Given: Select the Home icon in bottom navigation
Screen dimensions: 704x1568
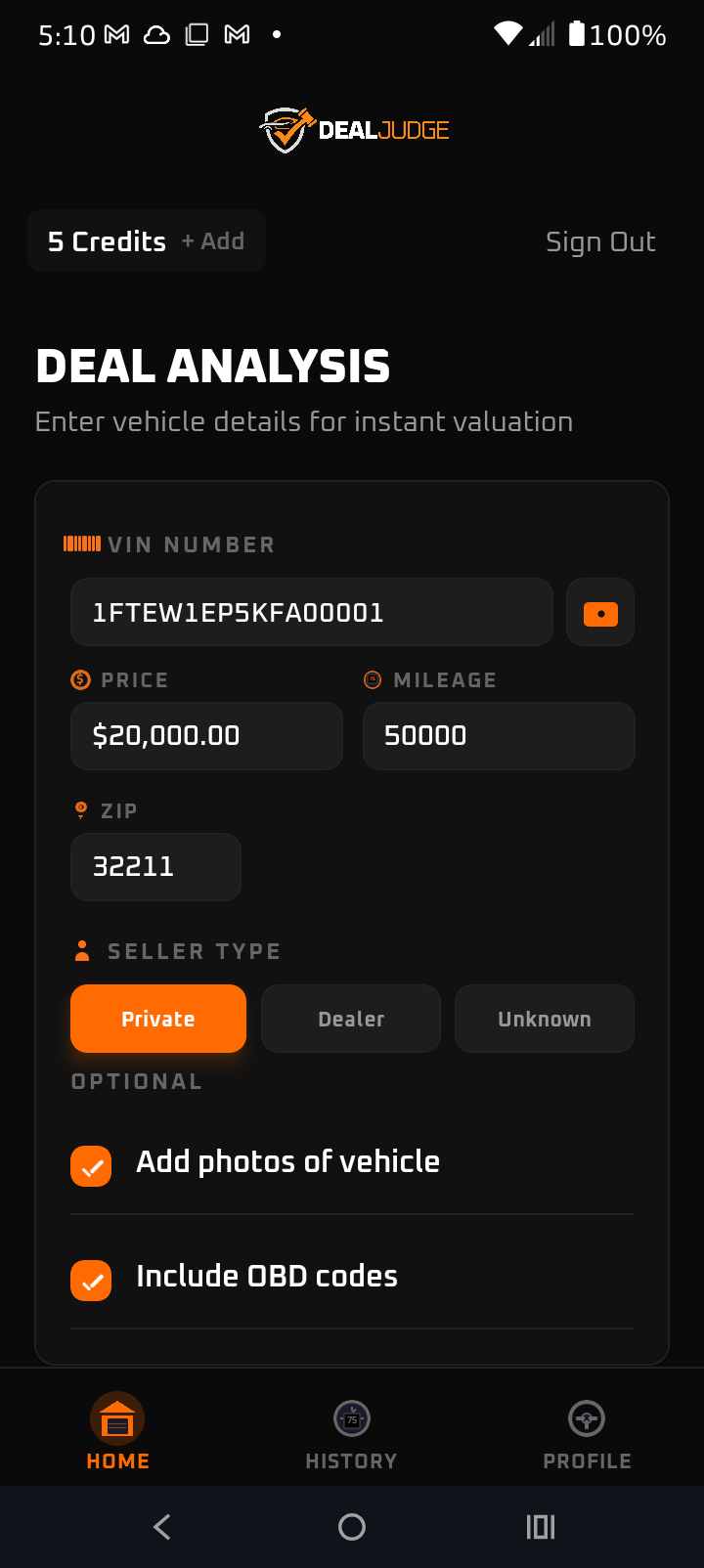Looking at the screenshot, I should coord(117,1417).
